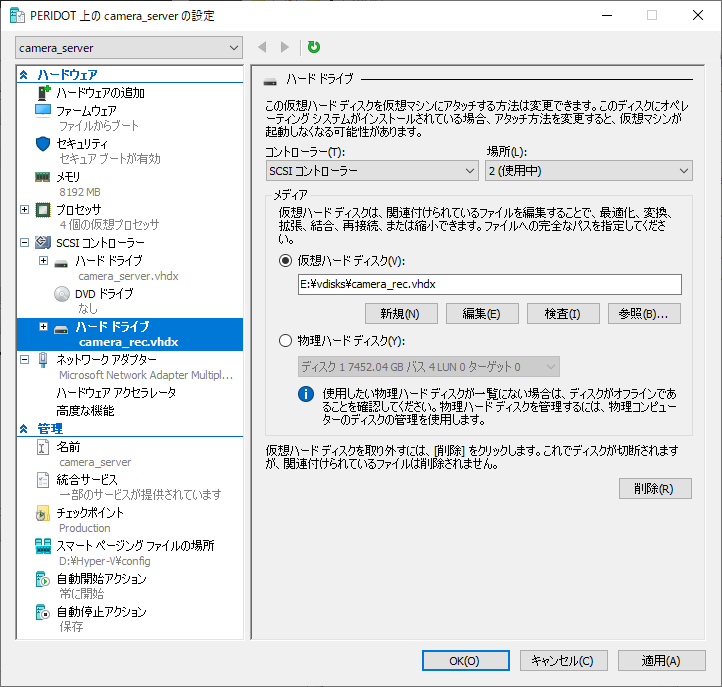The width and height of the screenshot is (722, 687).
Task: Click the プロセッサ chip icon
Action: coord(43,210)
